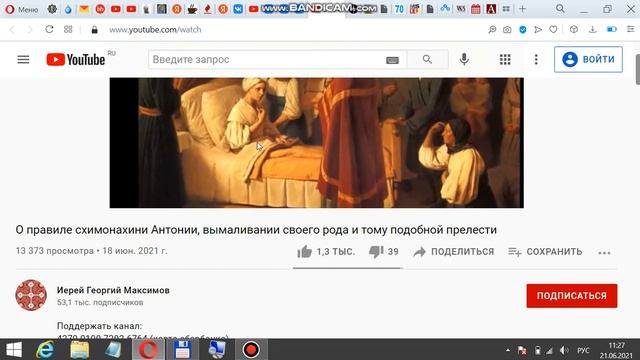Dislike the video (39)
This screenshot has width=640, height=360.
[x=383, y=251]
